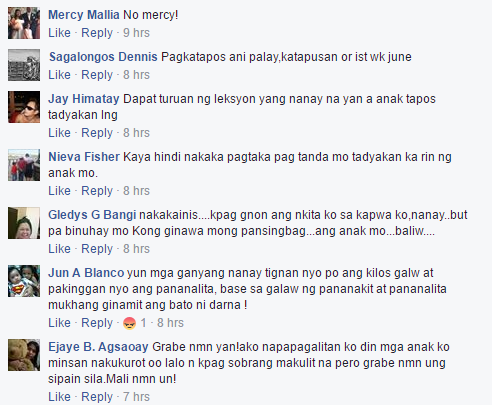Open Gledys G Bangi's avatar thumbnail

(x=24, y=223)
